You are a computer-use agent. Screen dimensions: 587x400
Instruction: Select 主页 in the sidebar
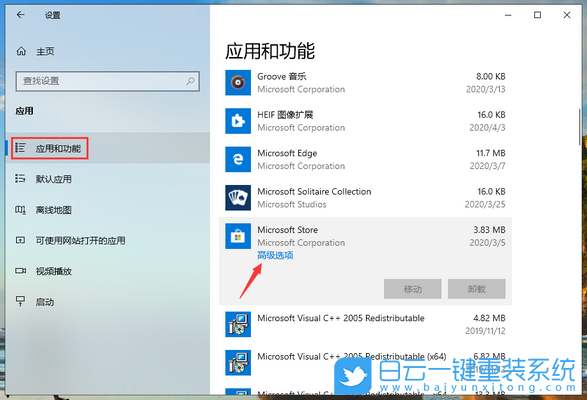click(x=45, y=51)
